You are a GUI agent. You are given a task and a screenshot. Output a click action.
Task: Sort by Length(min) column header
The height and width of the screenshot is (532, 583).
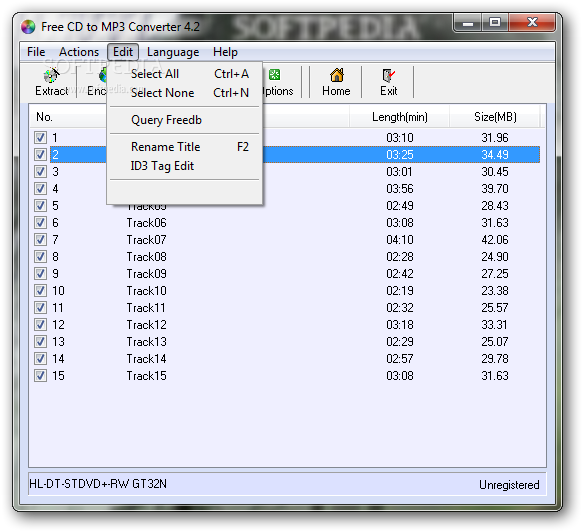(x=400, y=117)
